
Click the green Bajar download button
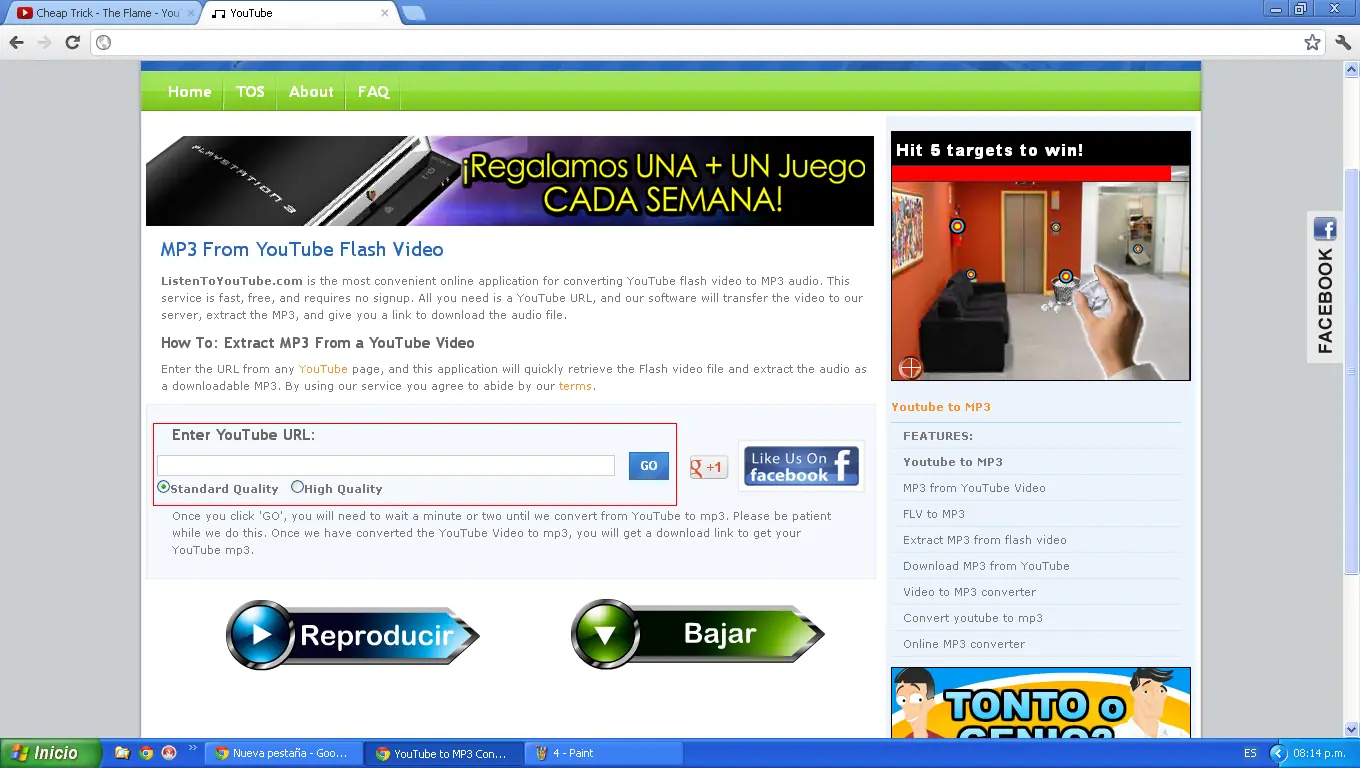click(x=698, y=634)
